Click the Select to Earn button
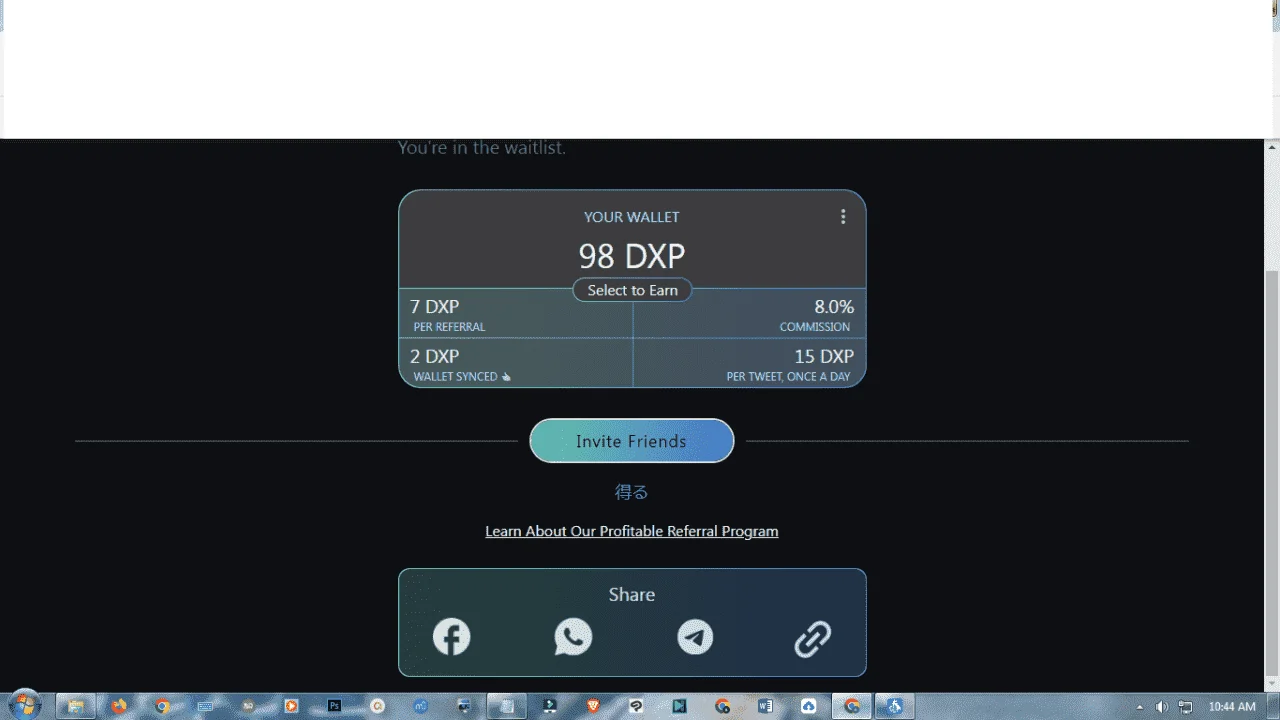The height and width of the screenshot is (720, 1280). 632,290
